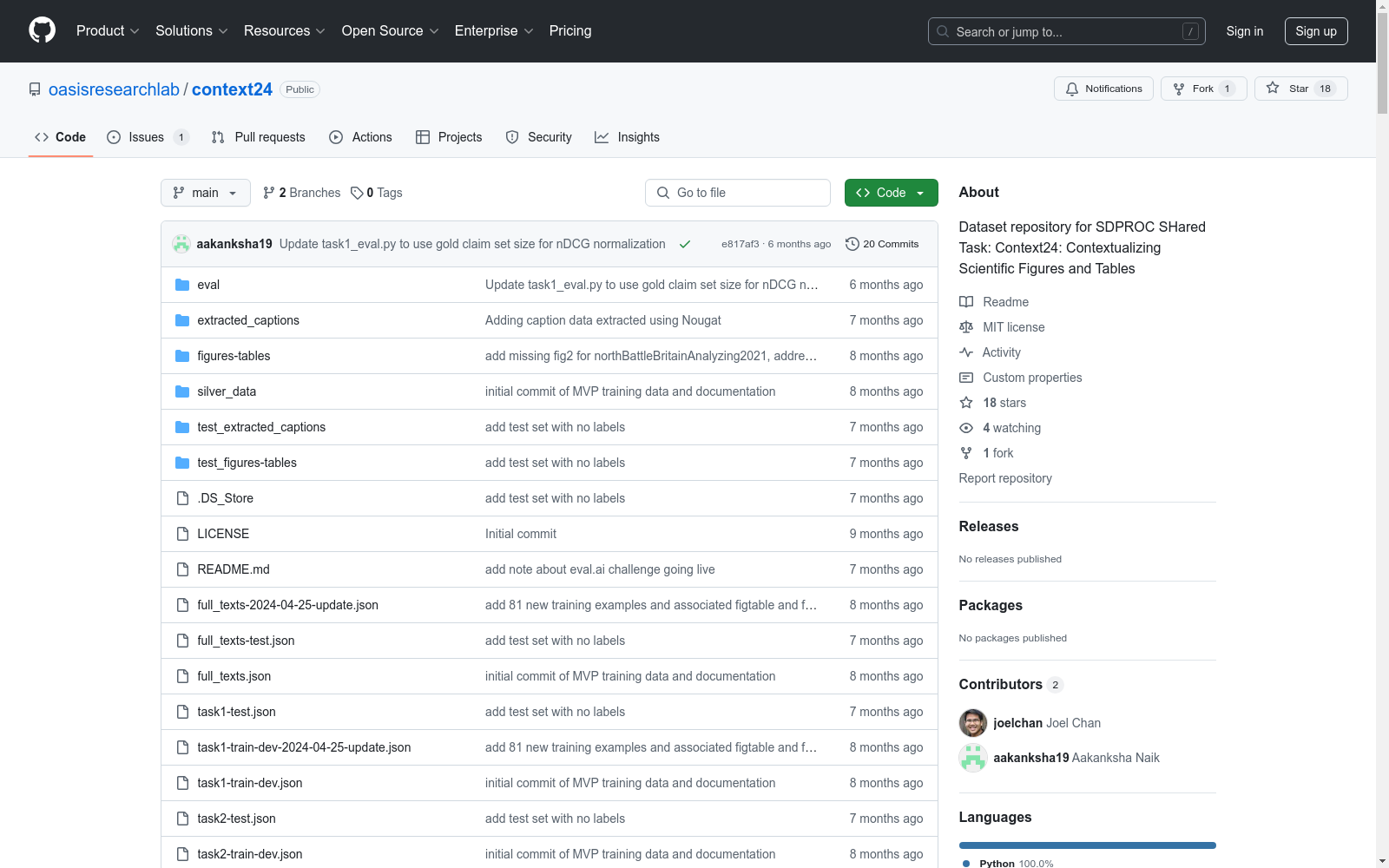Open the context24 repository link
This screenshot has height=868, width=1389.
point(232,89)
